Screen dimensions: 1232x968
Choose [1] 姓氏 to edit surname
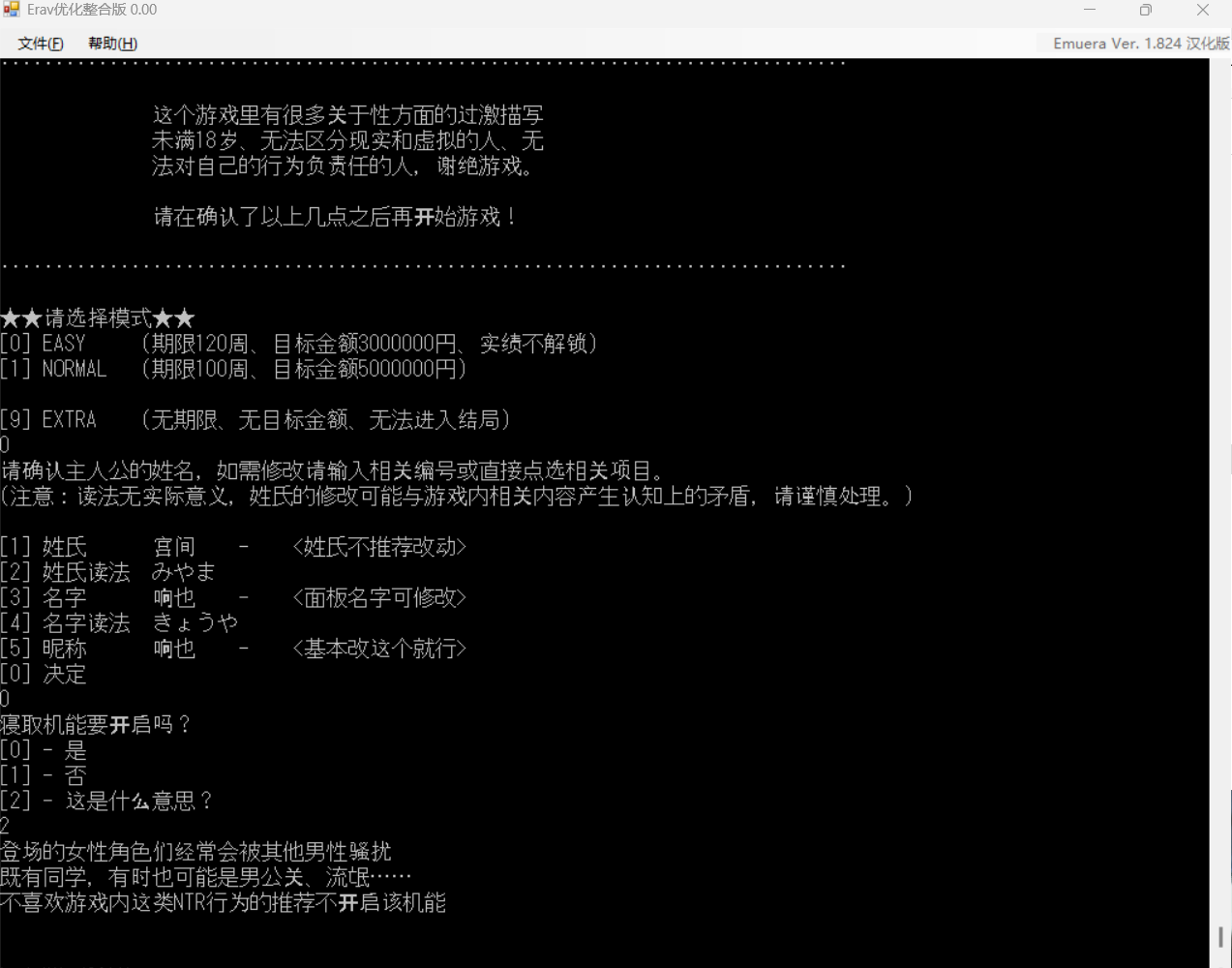pyautogui.click(x=44, y=547)
